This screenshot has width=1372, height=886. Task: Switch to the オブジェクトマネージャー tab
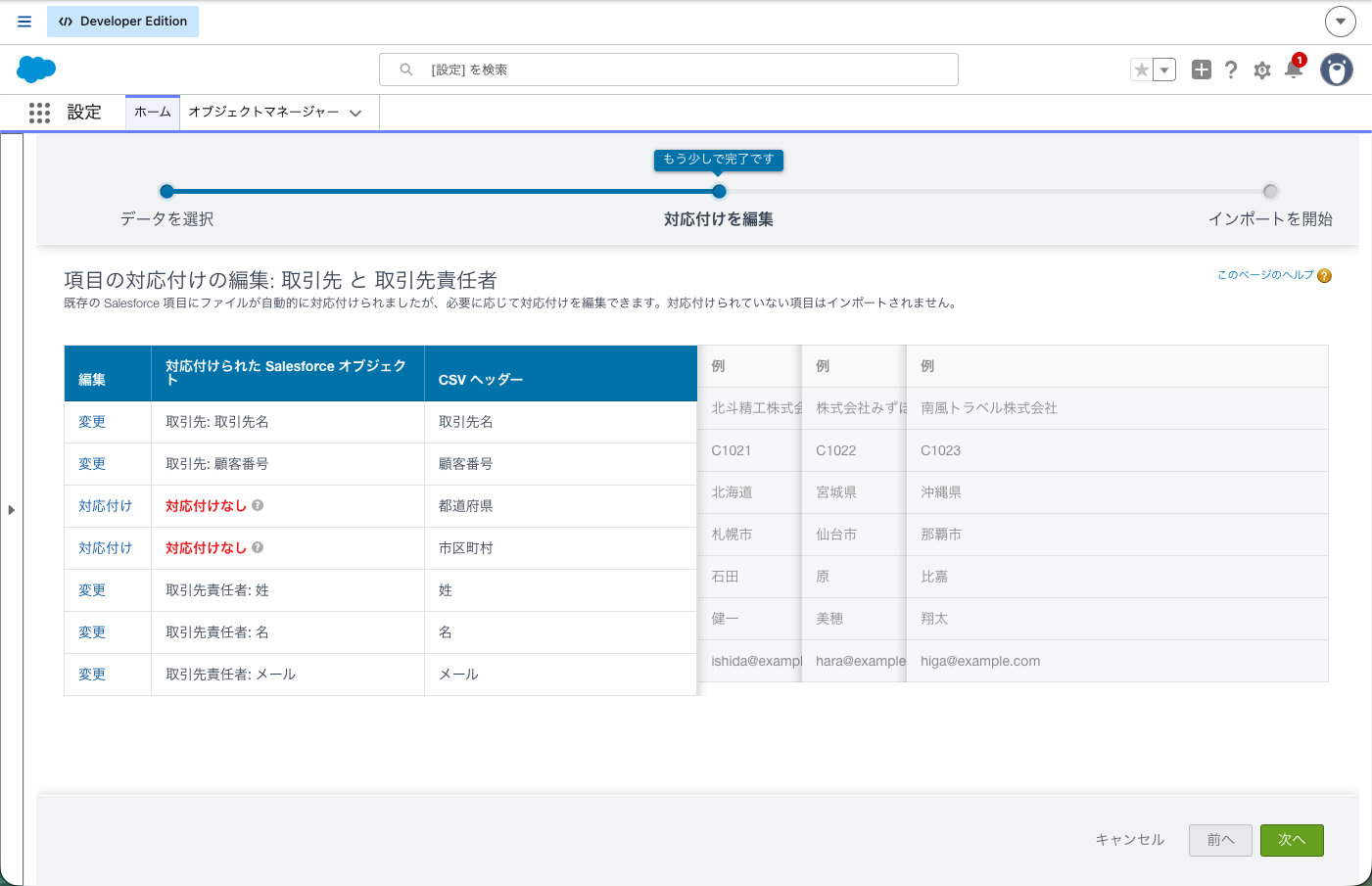click(x=263, y=113)
